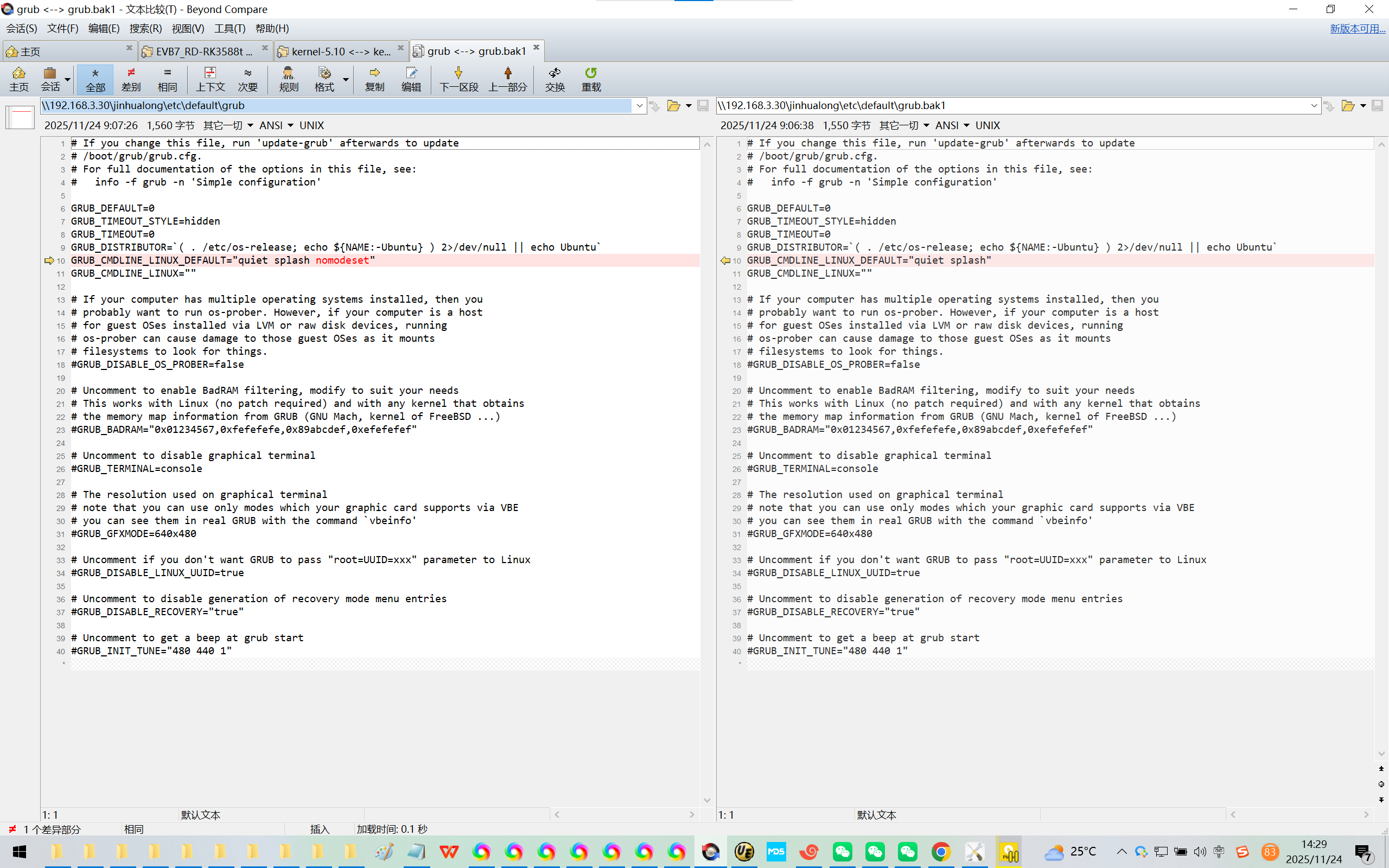The height and width of the screenshot is (868, 1389).
Task: Click Copy to right (复制) arrow icon
Action: 374,73
